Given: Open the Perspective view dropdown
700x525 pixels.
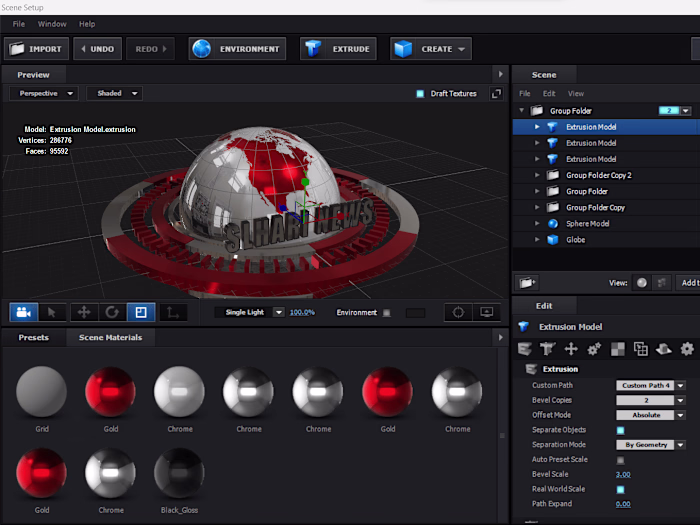Looking at the screenshot, I should click(44, 93).
